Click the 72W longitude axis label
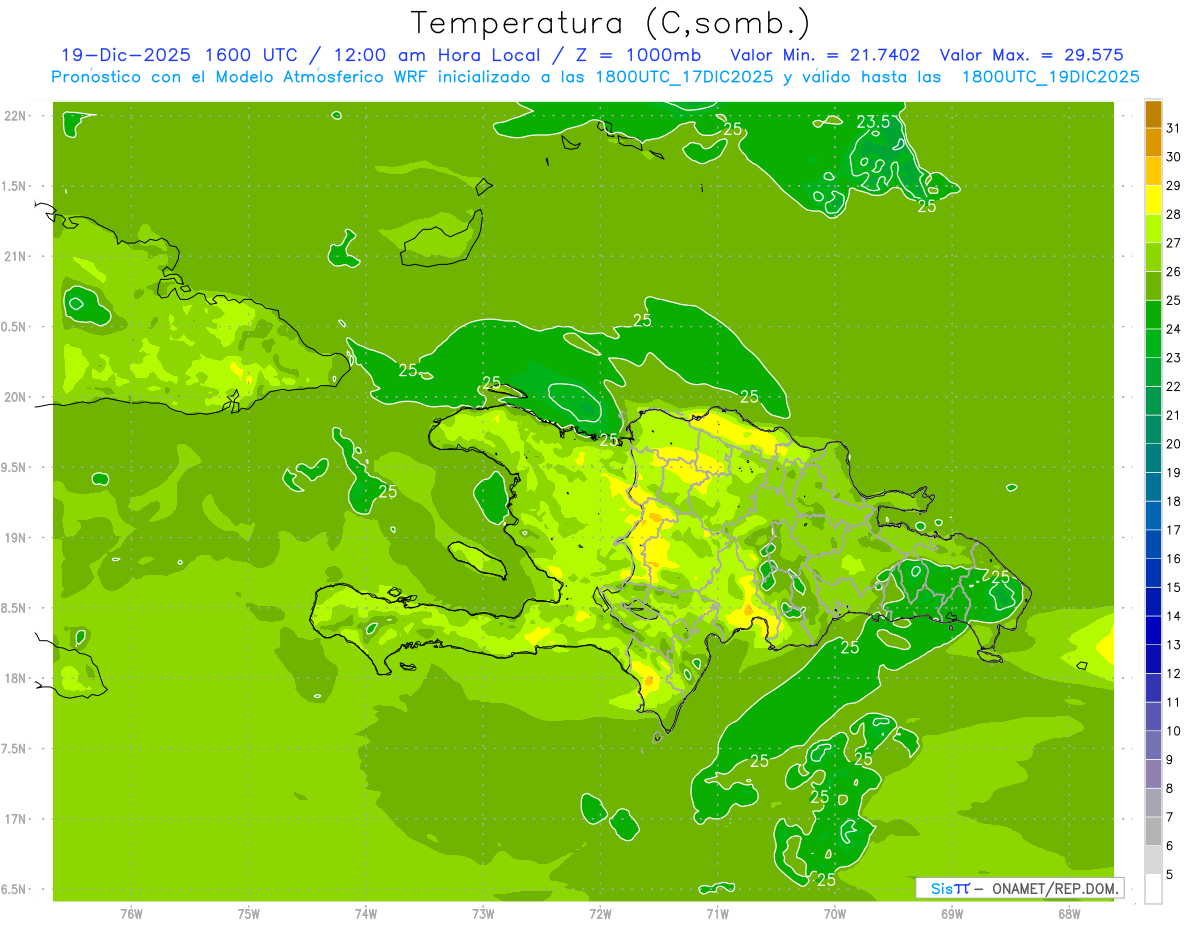Image resolution: width=1200 pixels, height=927 pixels. tap(600, 914)
